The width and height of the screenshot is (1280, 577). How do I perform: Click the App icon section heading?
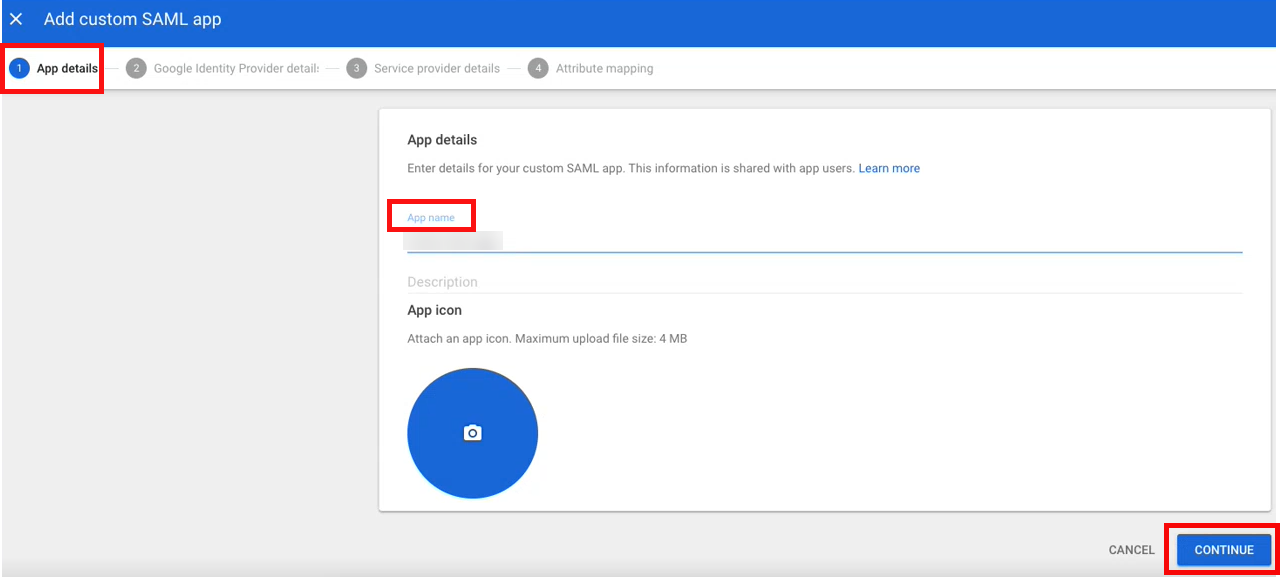click(434, 310)
